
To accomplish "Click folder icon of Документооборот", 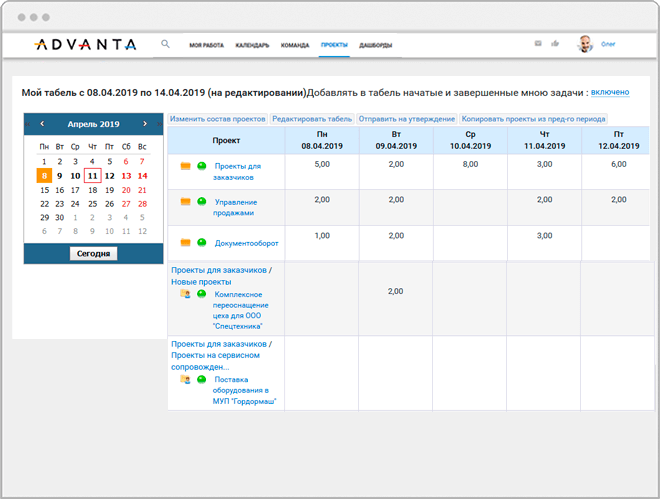I will click(x=186, y=242).
